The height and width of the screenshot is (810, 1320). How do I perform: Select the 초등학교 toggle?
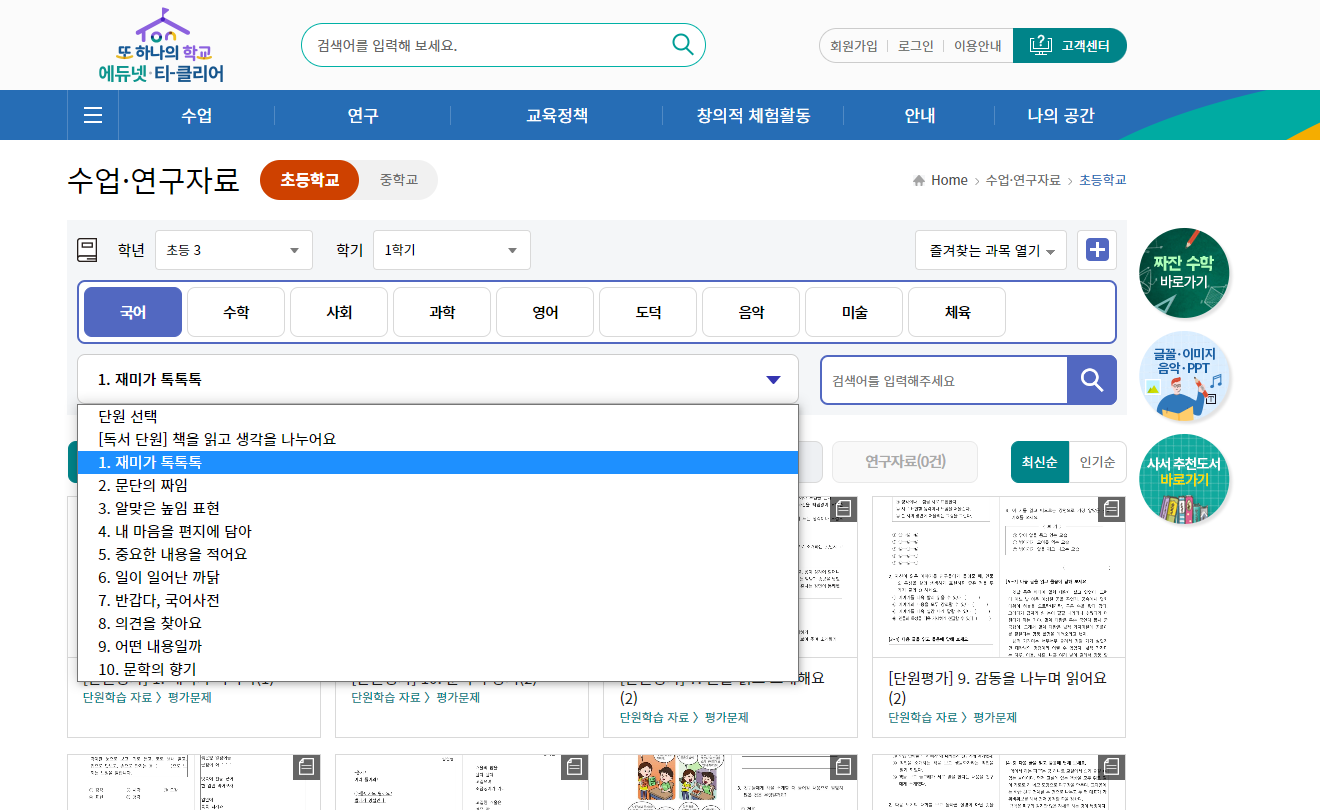[x=309, y=180]
